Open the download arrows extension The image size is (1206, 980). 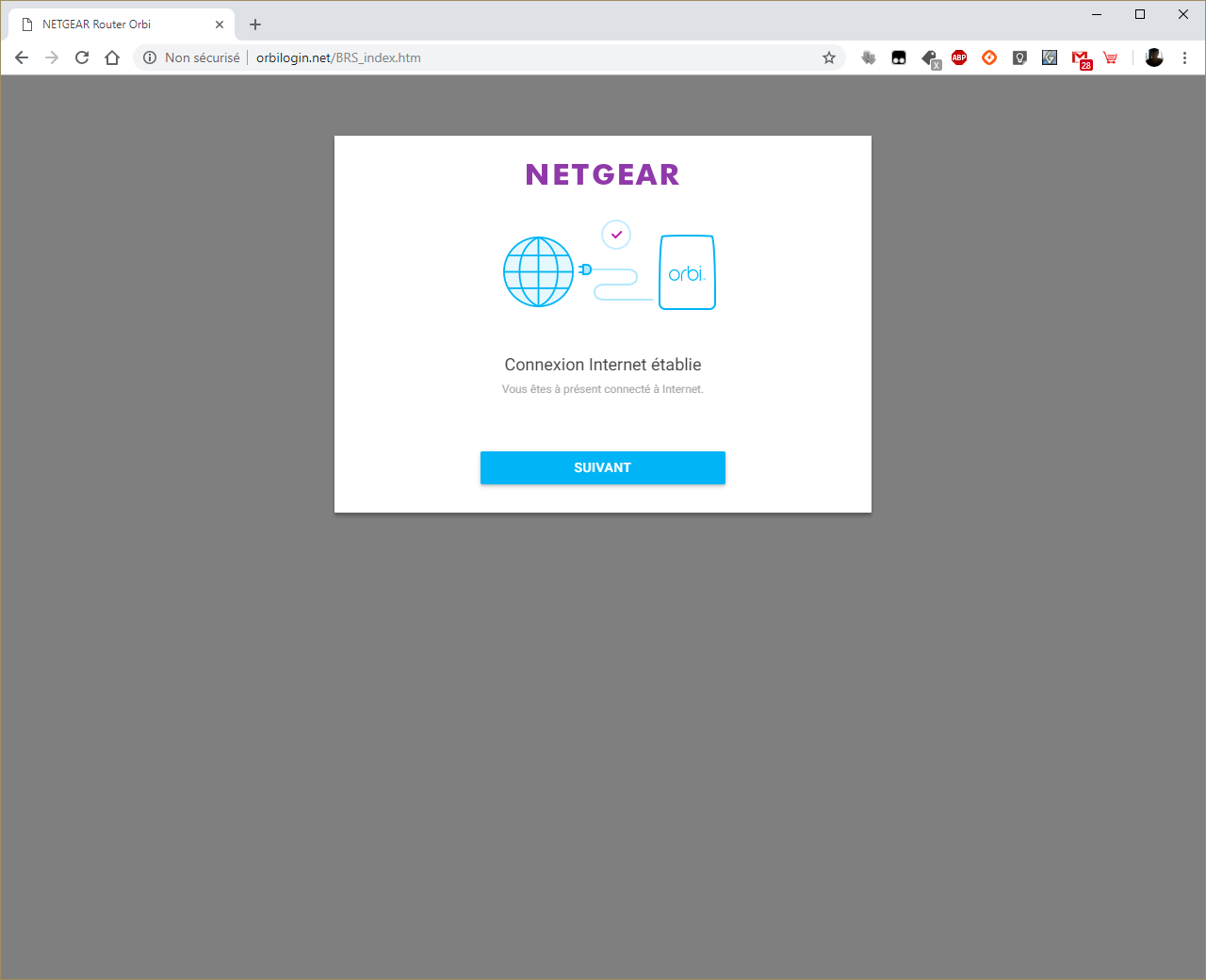pyautogui.click(x=869, y=57)
